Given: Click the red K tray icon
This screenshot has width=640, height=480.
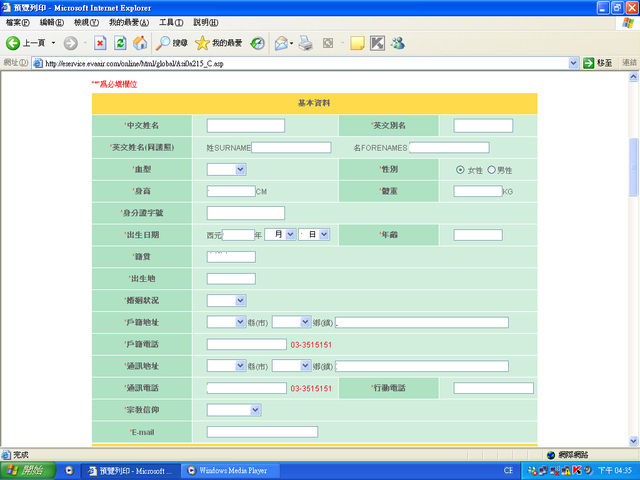Looking at the screenshot, I should [577, 471].
